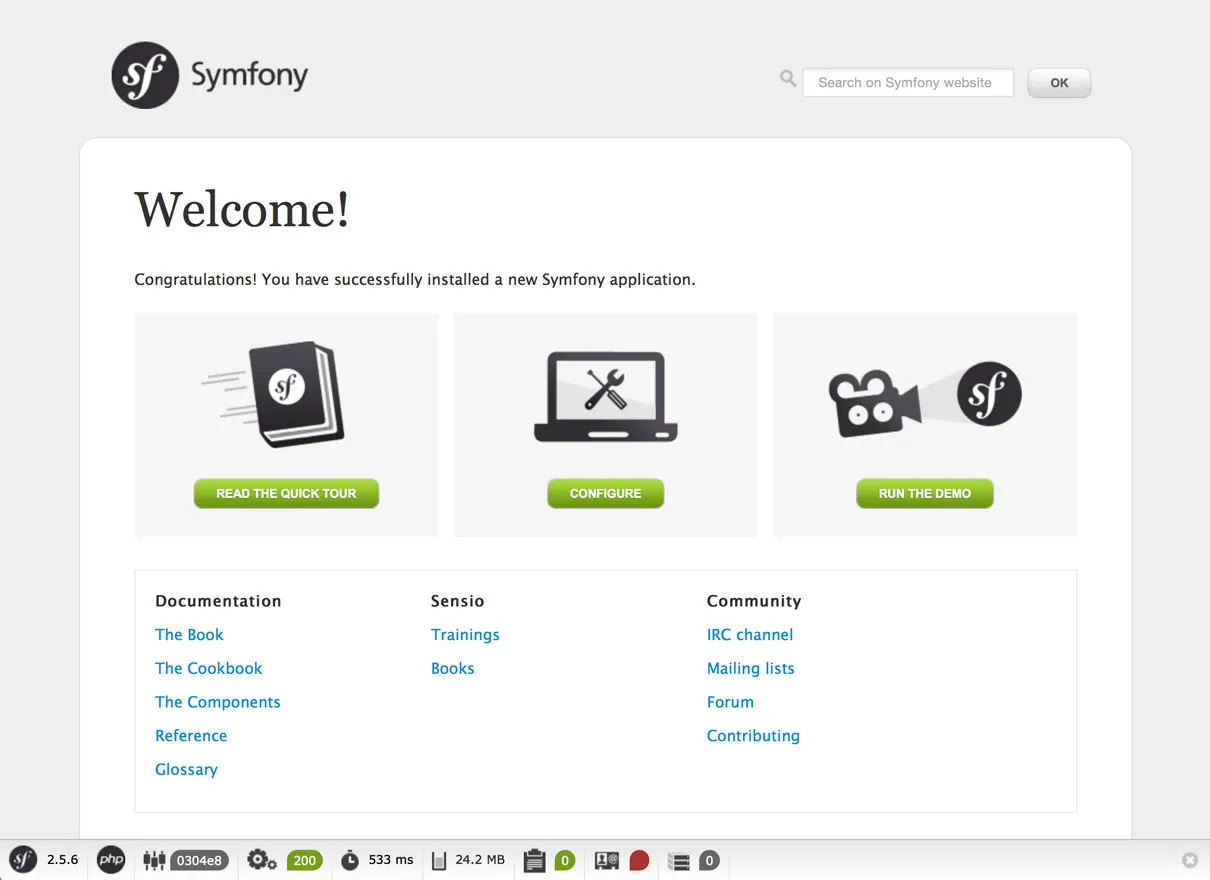Open the Glossary link
Image resolution: width=1210 pixels, height=880 pixels.
click(186, 770)
